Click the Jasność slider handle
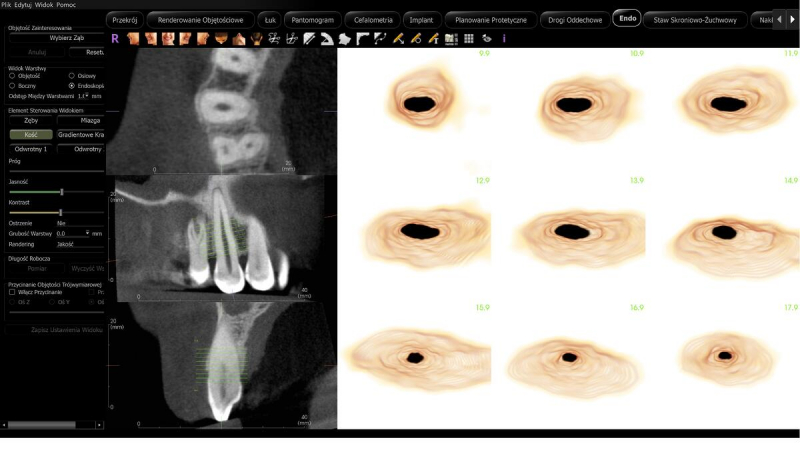 (x=62, y=192)
